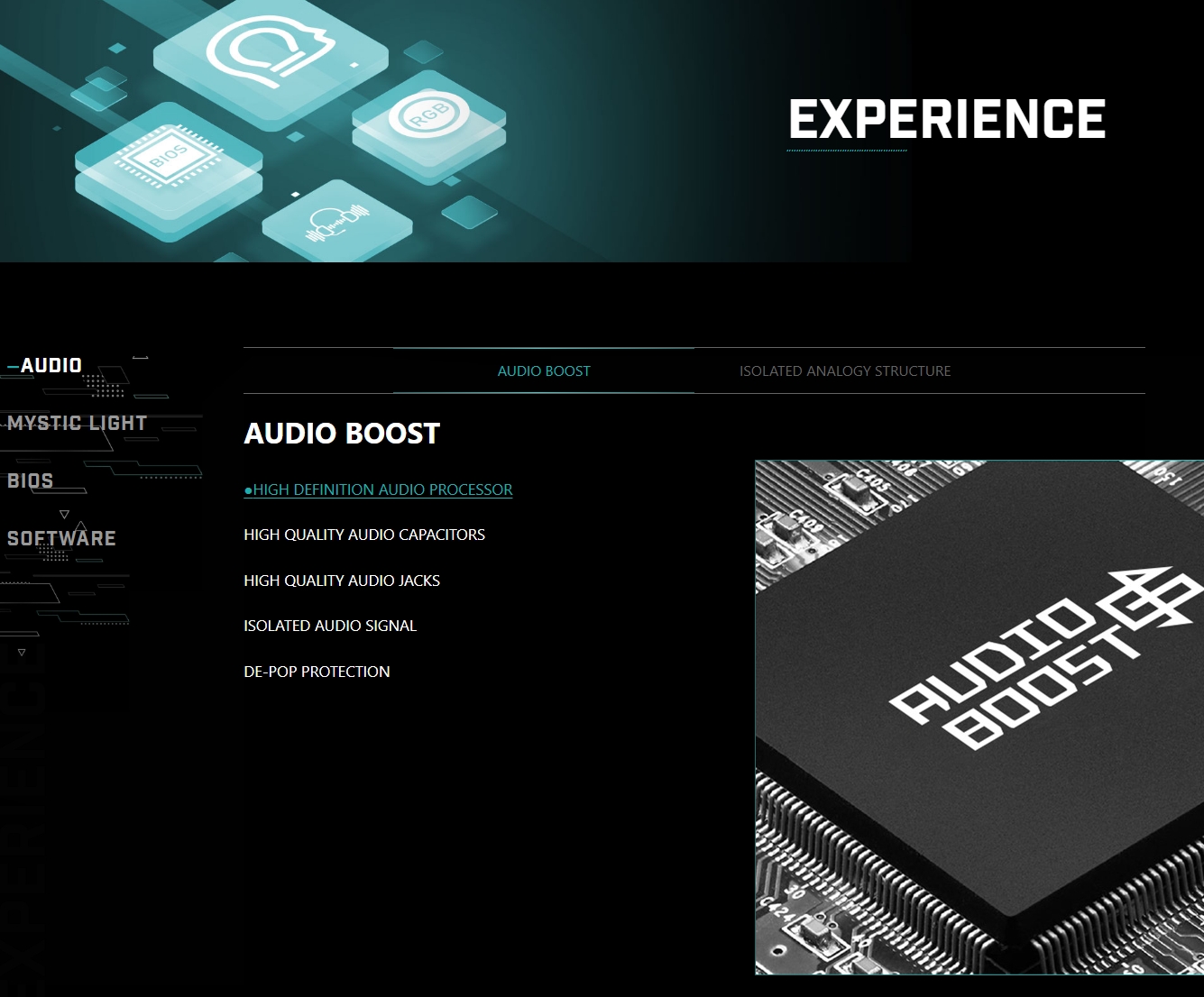Open the SOFTWARE section in sidebar
This screenshot has width=1204, height=997.
pyautogui.click(x=61, y=538)
